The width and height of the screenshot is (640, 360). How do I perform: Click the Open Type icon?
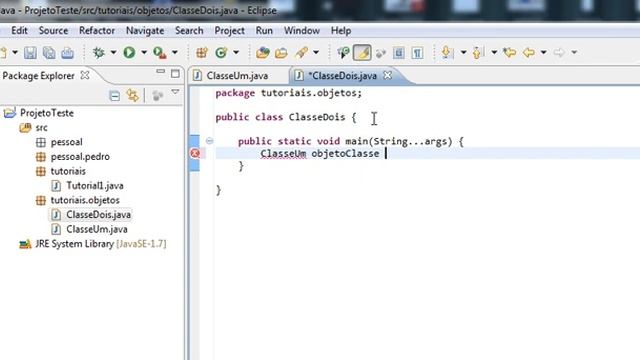(x=263, y=53)
